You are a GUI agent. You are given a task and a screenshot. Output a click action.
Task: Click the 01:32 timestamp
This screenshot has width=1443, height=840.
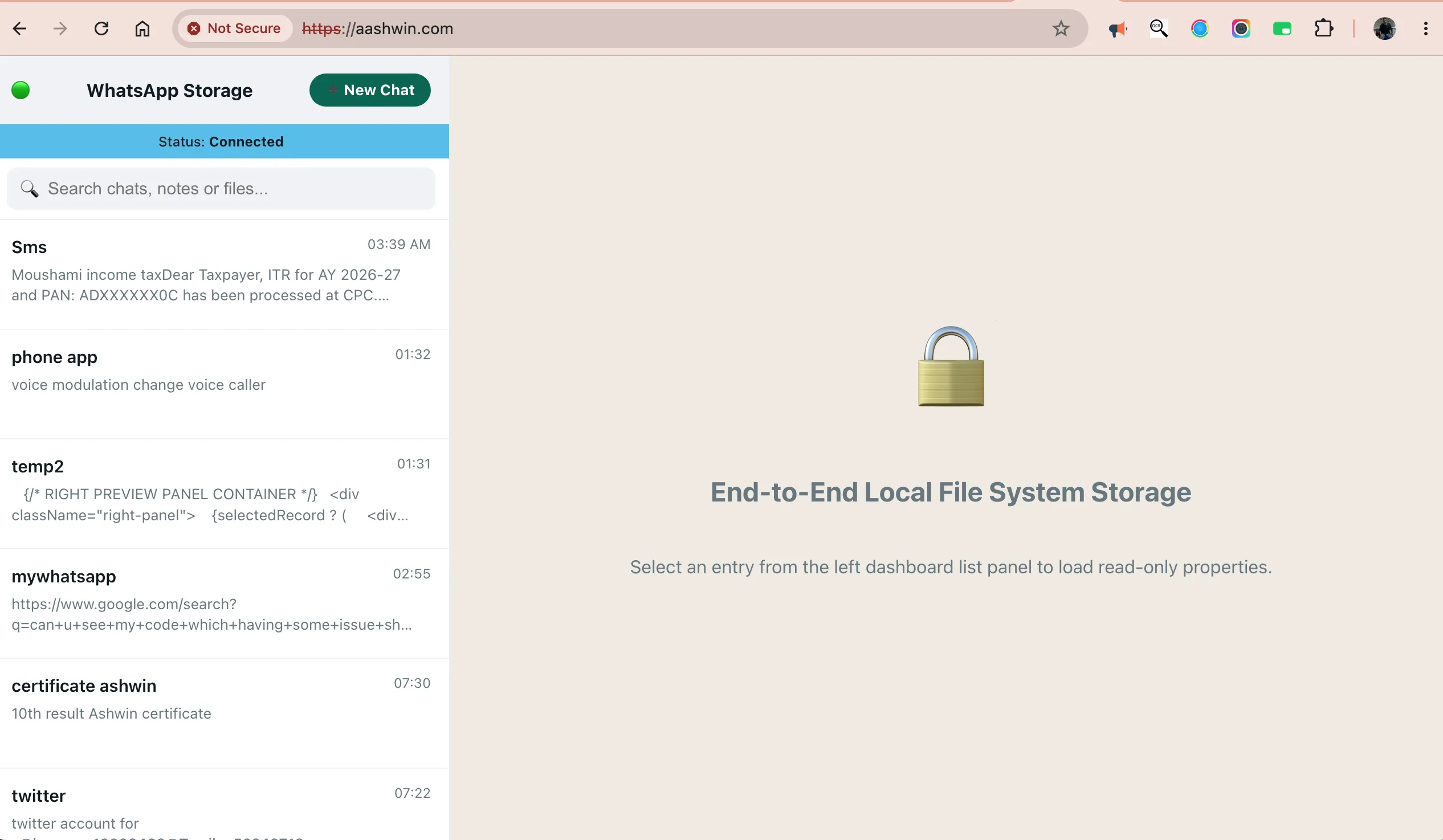pyautogui.click(x=412, y=354)
